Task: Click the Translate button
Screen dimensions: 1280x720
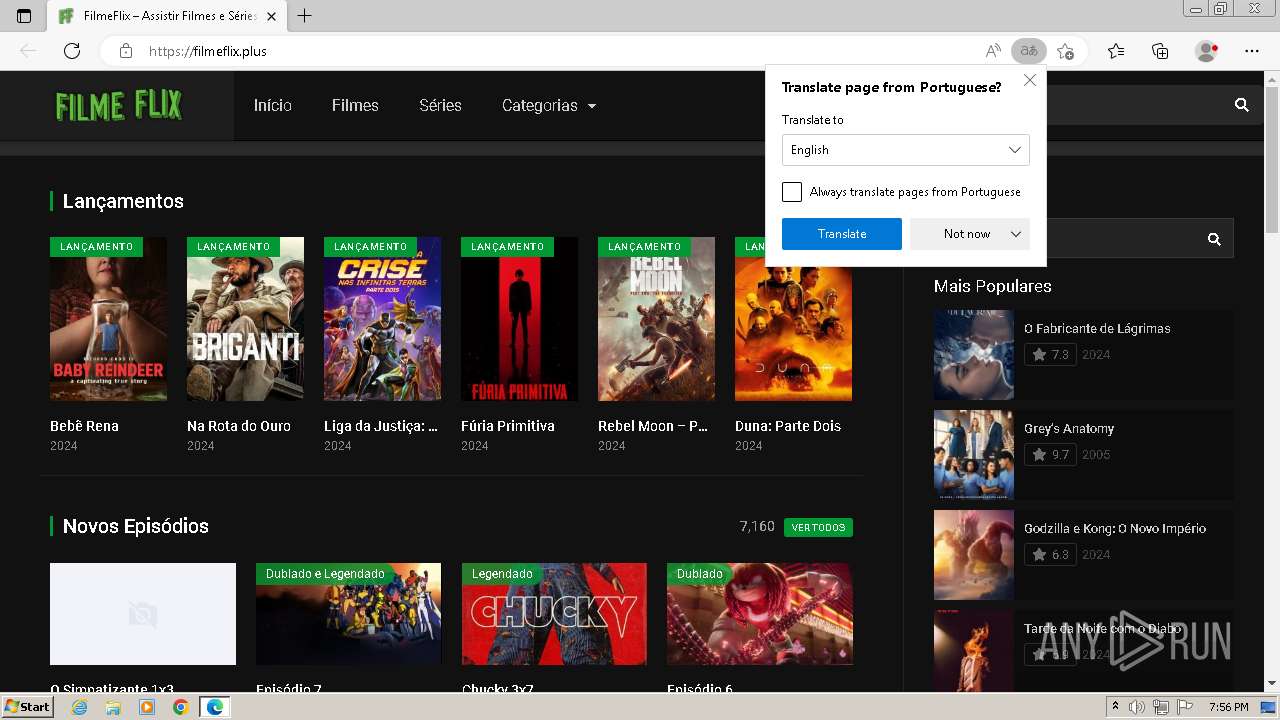Action: coord(842,234)
